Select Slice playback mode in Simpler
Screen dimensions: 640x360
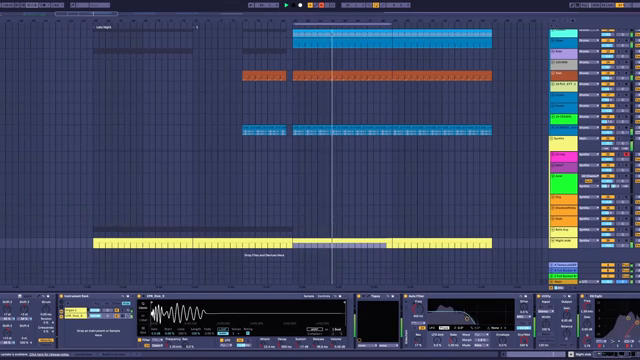coord(143,331)
